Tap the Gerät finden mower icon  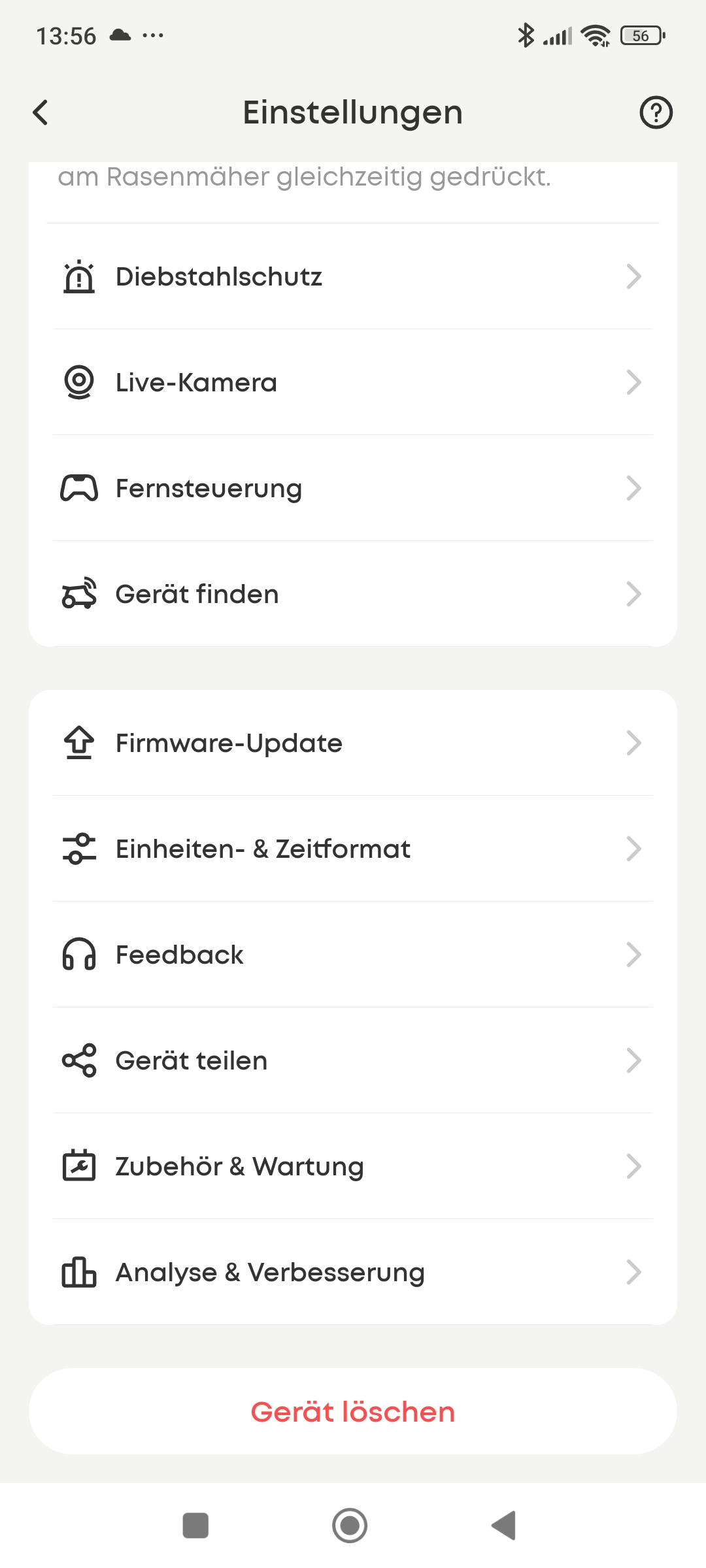(79, 594)
